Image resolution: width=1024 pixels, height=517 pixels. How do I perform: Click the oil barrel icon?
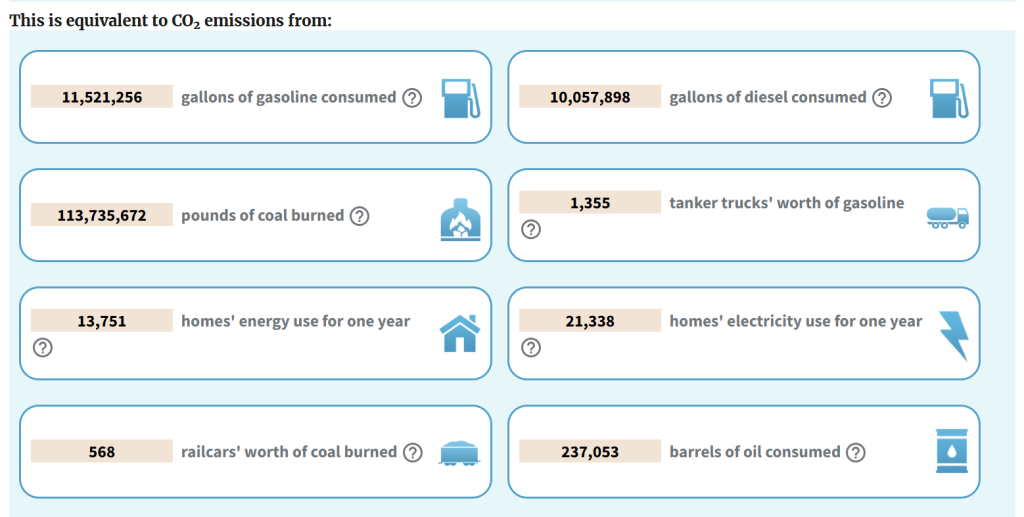952,451
